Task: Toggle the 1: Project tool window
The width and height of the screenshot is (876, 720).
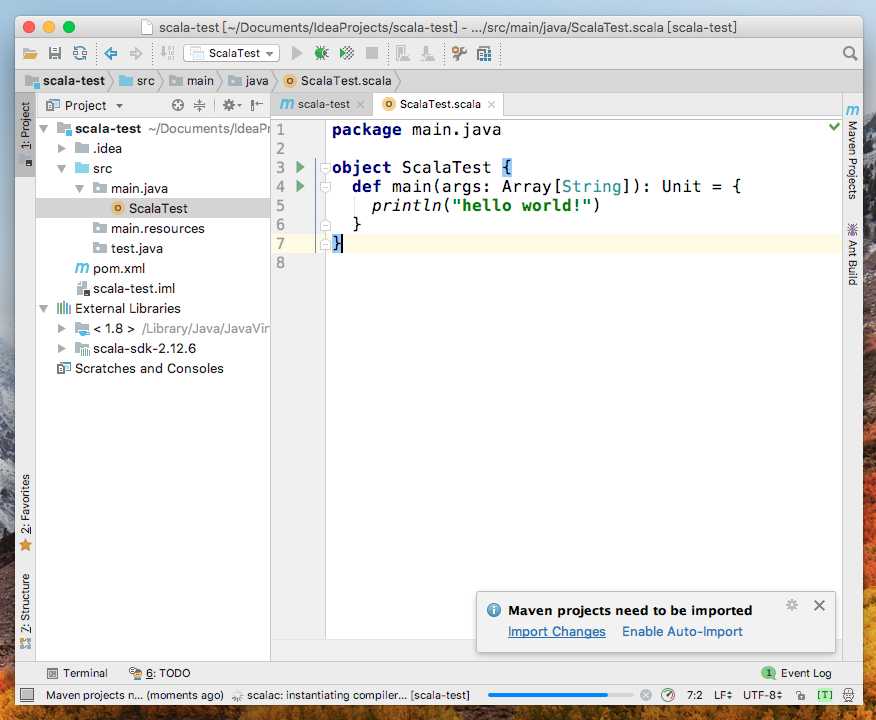Action: pos(26,133)
